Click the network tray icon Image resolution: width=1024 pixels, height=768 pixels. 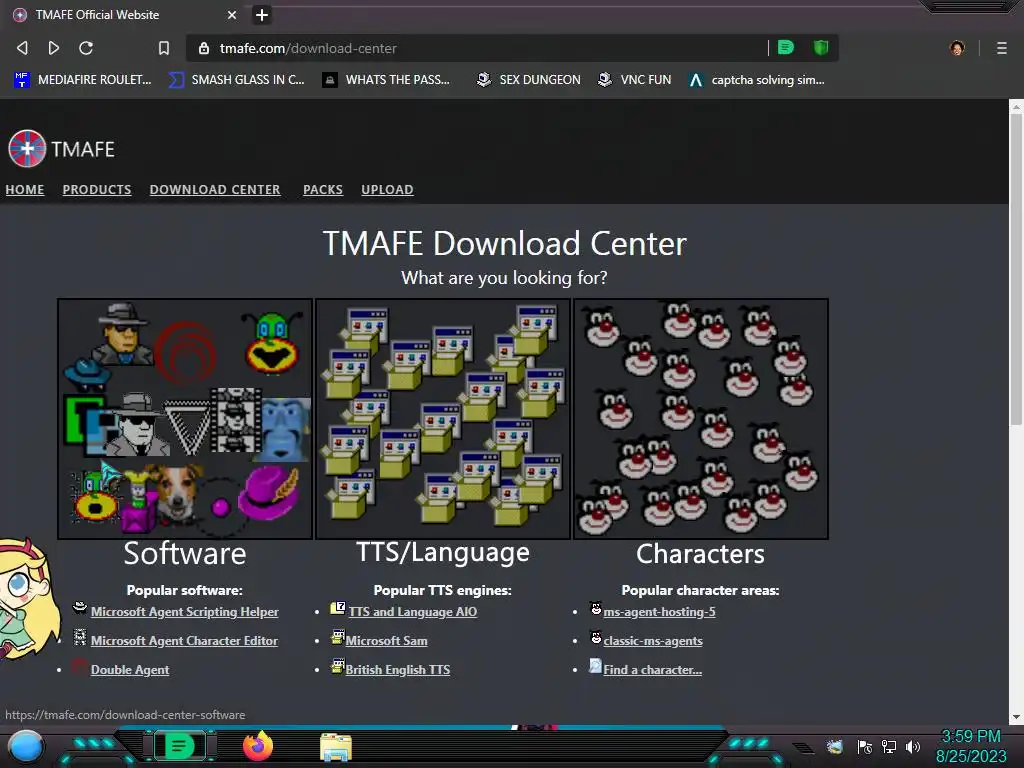click(888, 746)
